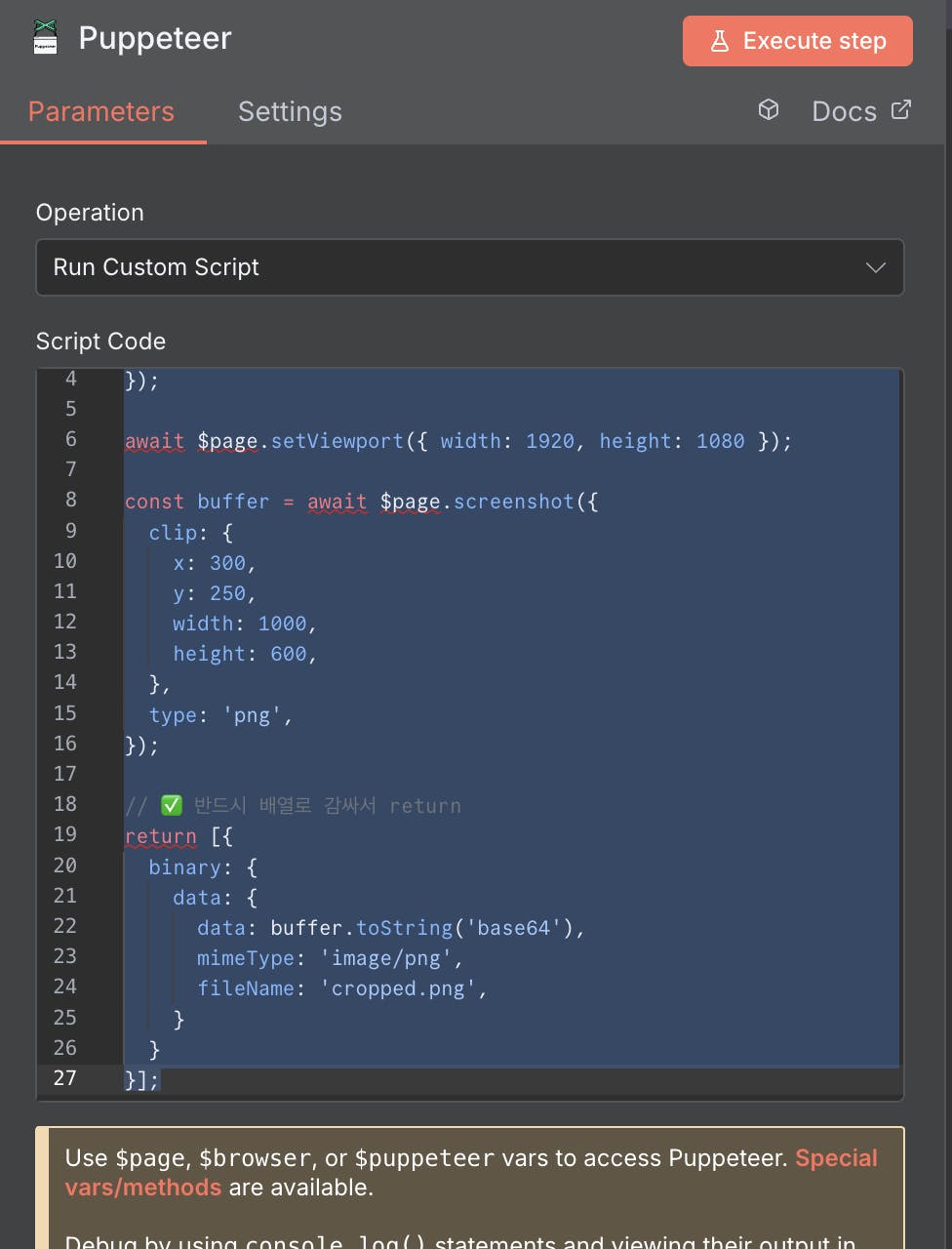Switch to the Parameters tab
The width and height of the screenshot is (952, 1249).
click(101, 111)
